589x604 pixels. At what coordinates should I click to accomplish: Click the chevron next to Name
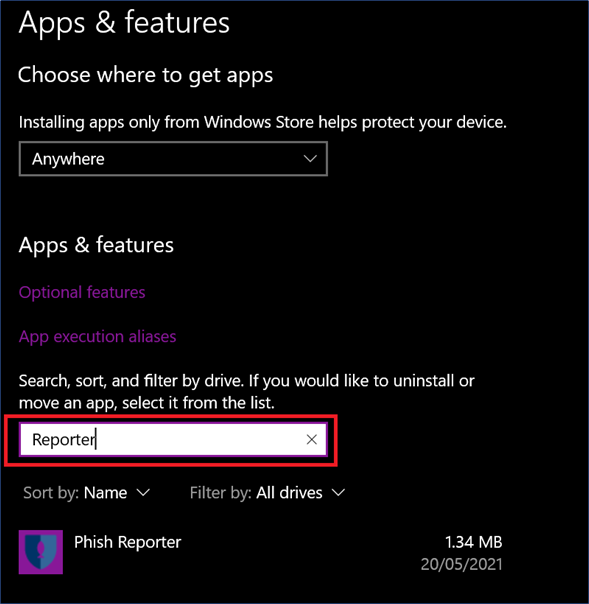(143, 493)
